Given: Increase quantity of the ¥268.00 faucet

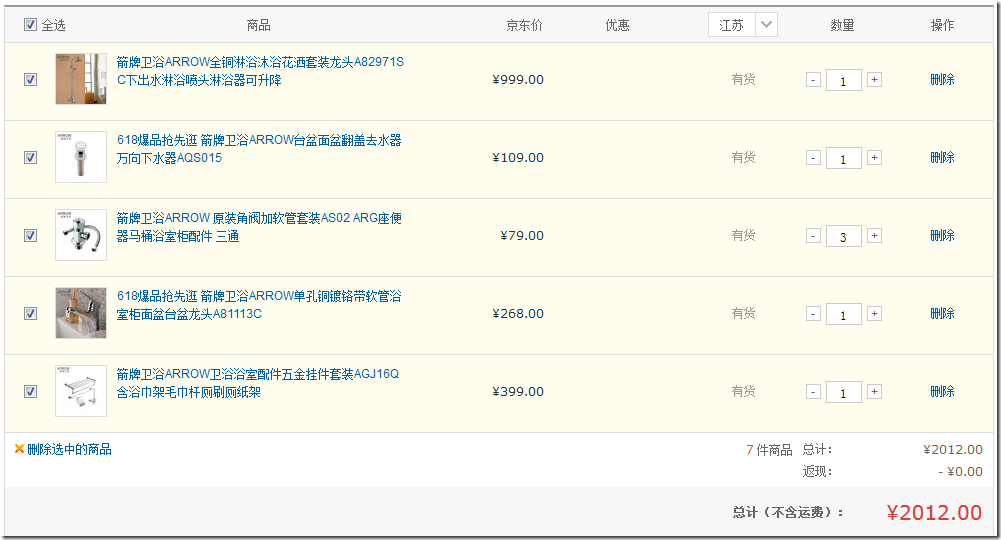Looking at the screenshot, I should click(875, 313).
